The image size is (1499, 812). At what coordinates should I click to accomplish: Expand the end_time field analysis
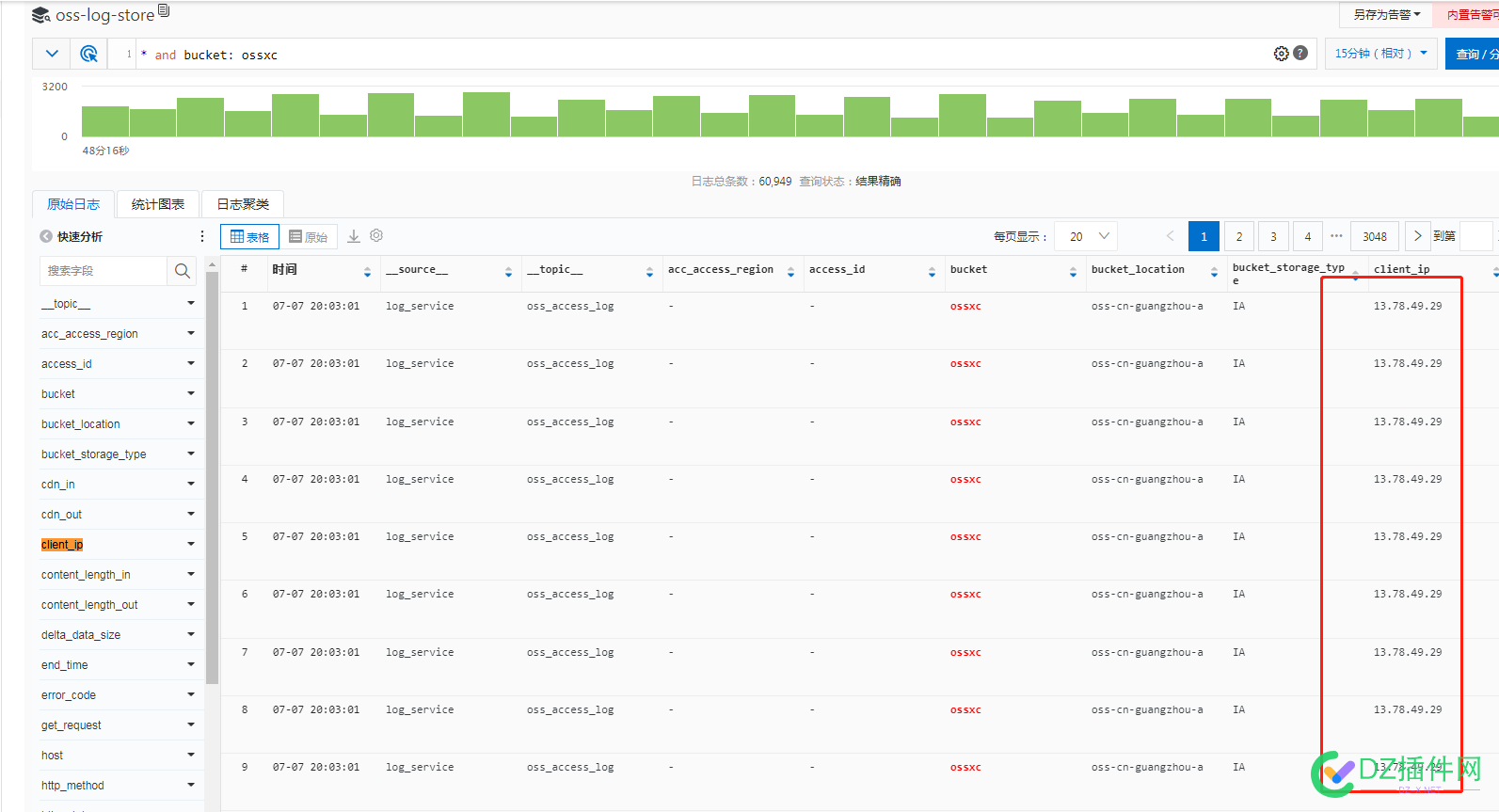click(x=191, y=664)
